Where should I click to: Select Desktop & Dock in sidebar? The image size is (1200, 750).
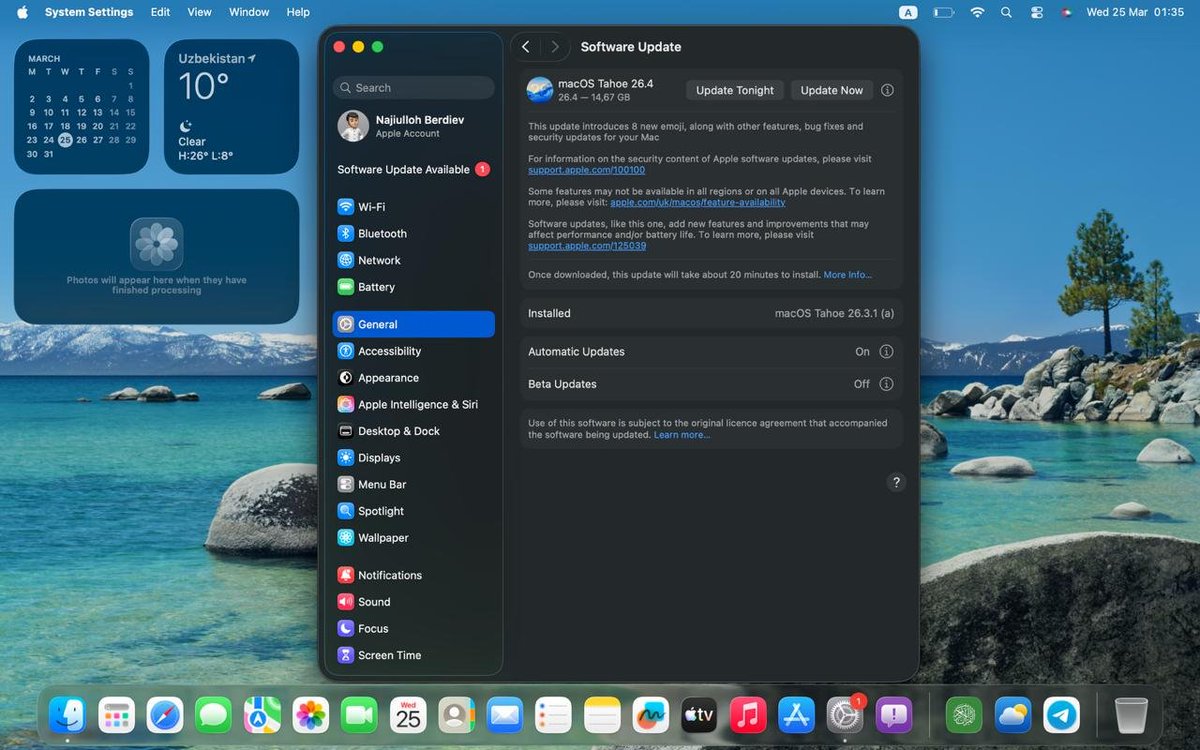pos(413,431)
